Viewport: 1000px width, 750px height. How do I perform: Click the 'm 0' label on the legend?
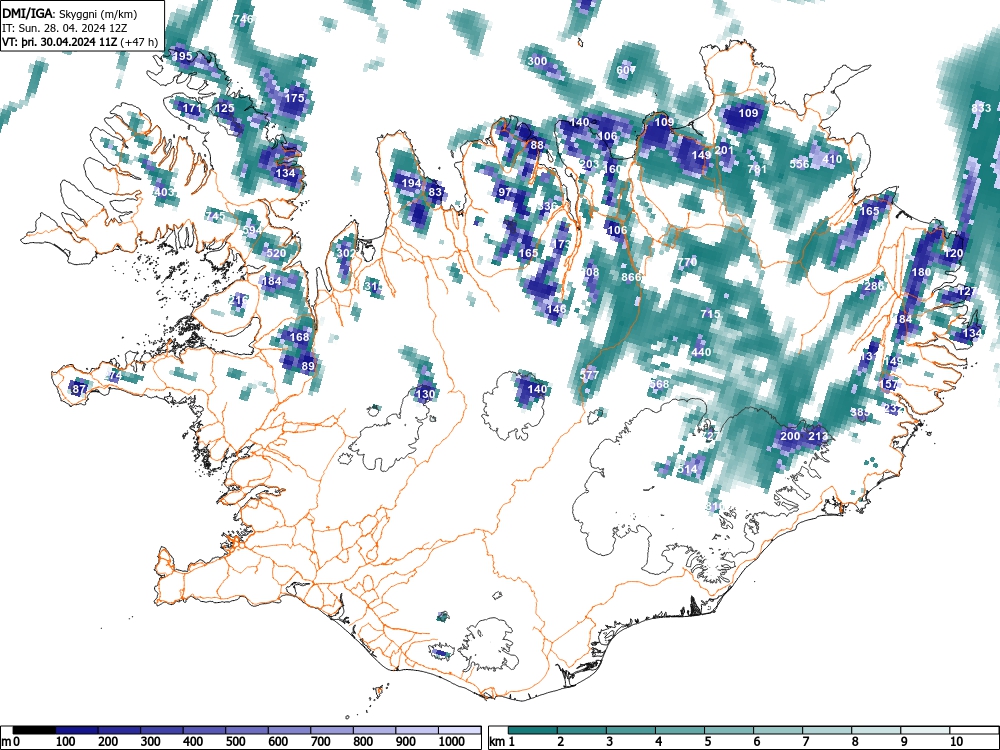pos(11,742)
